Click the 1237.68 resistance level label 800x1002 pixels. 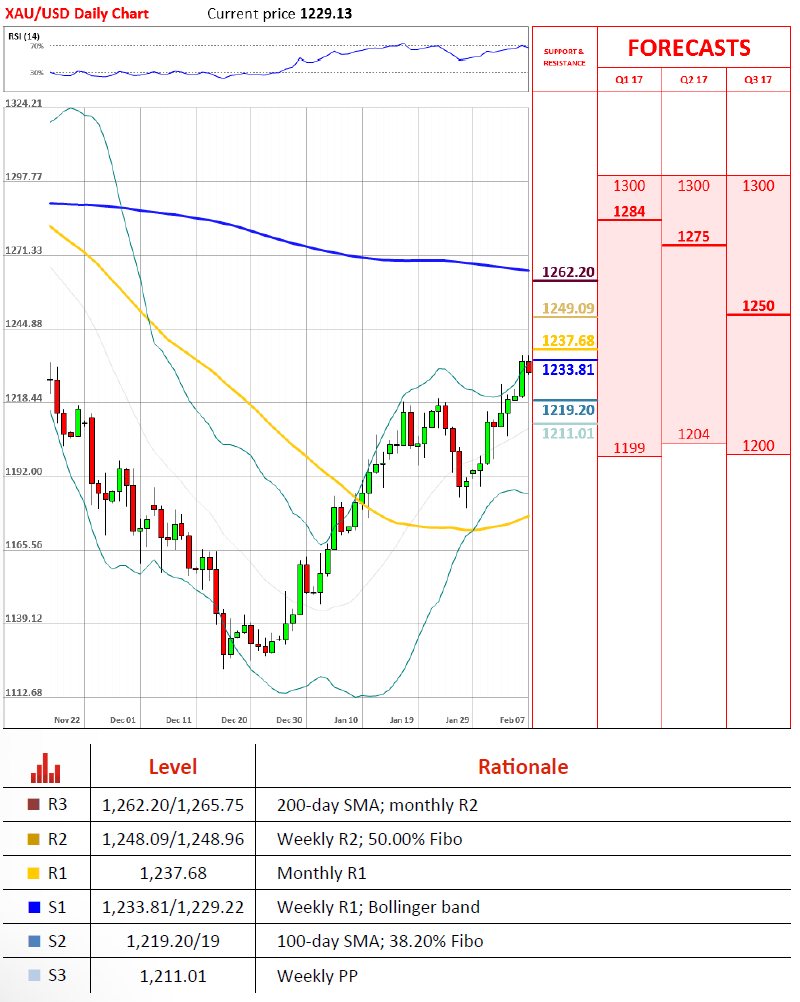[568, 341]
